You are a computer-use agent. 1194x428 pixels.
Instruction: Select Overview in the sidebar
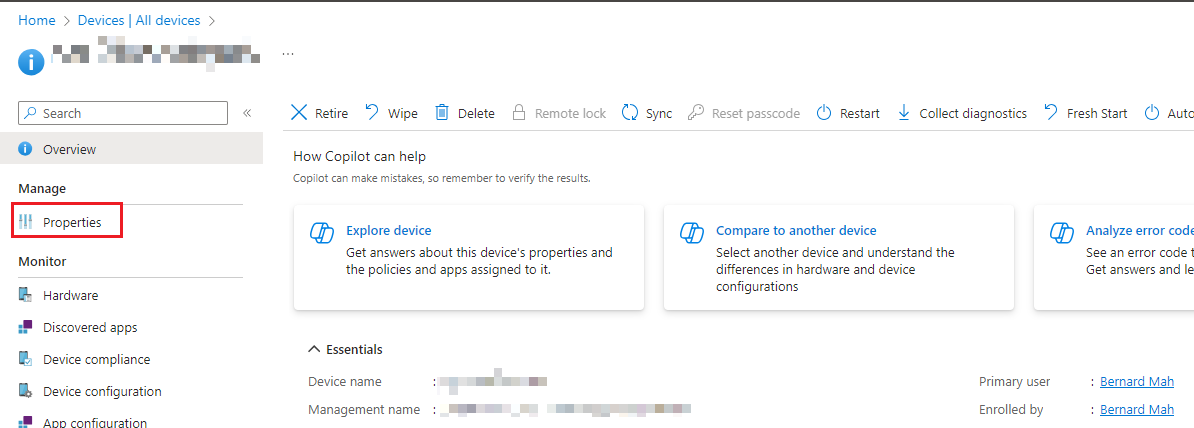[69, 150]
